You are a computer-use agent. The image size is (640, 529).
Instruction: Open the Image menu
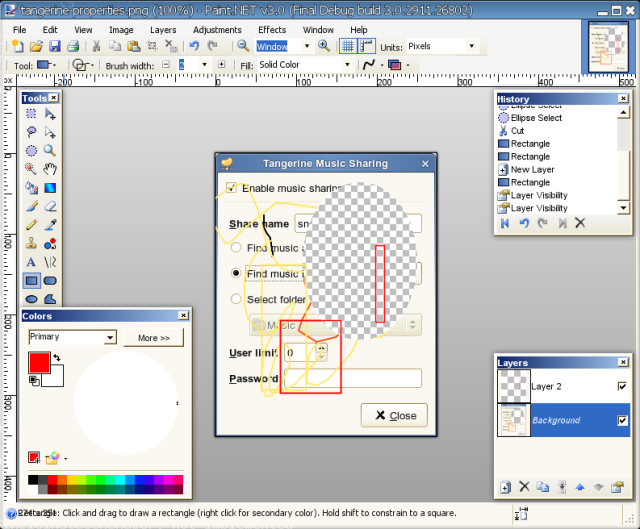tap(121, 30)
